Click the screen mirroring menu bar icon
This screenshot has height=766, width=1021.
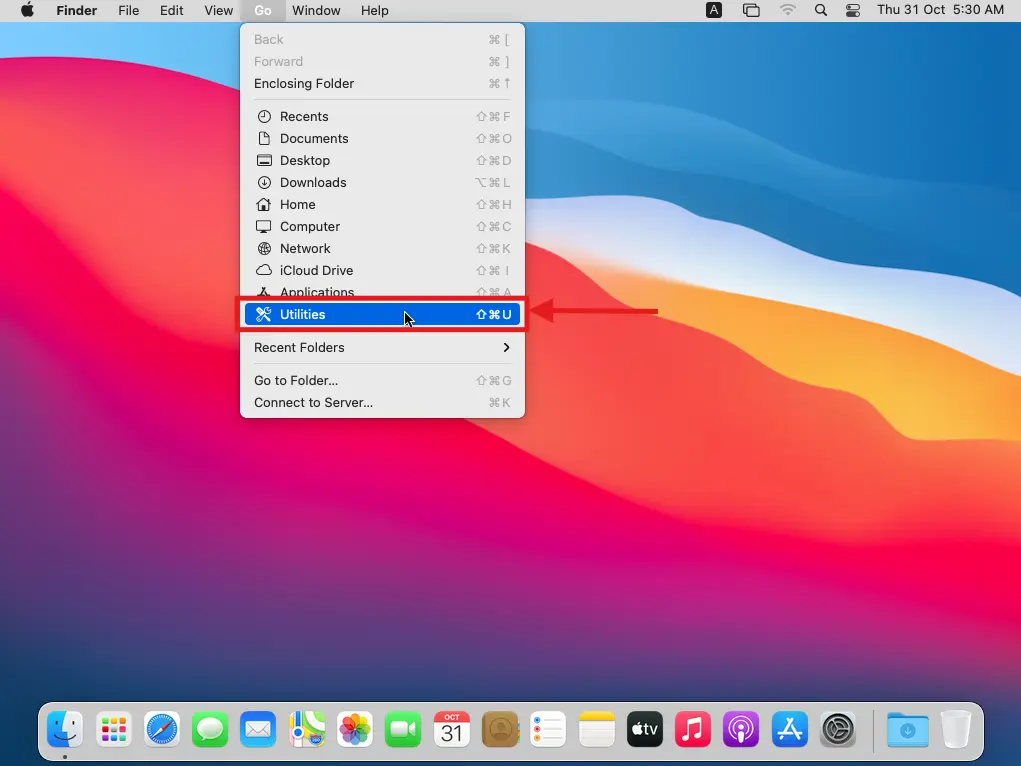pyautogui.click(x=751, y=10)
